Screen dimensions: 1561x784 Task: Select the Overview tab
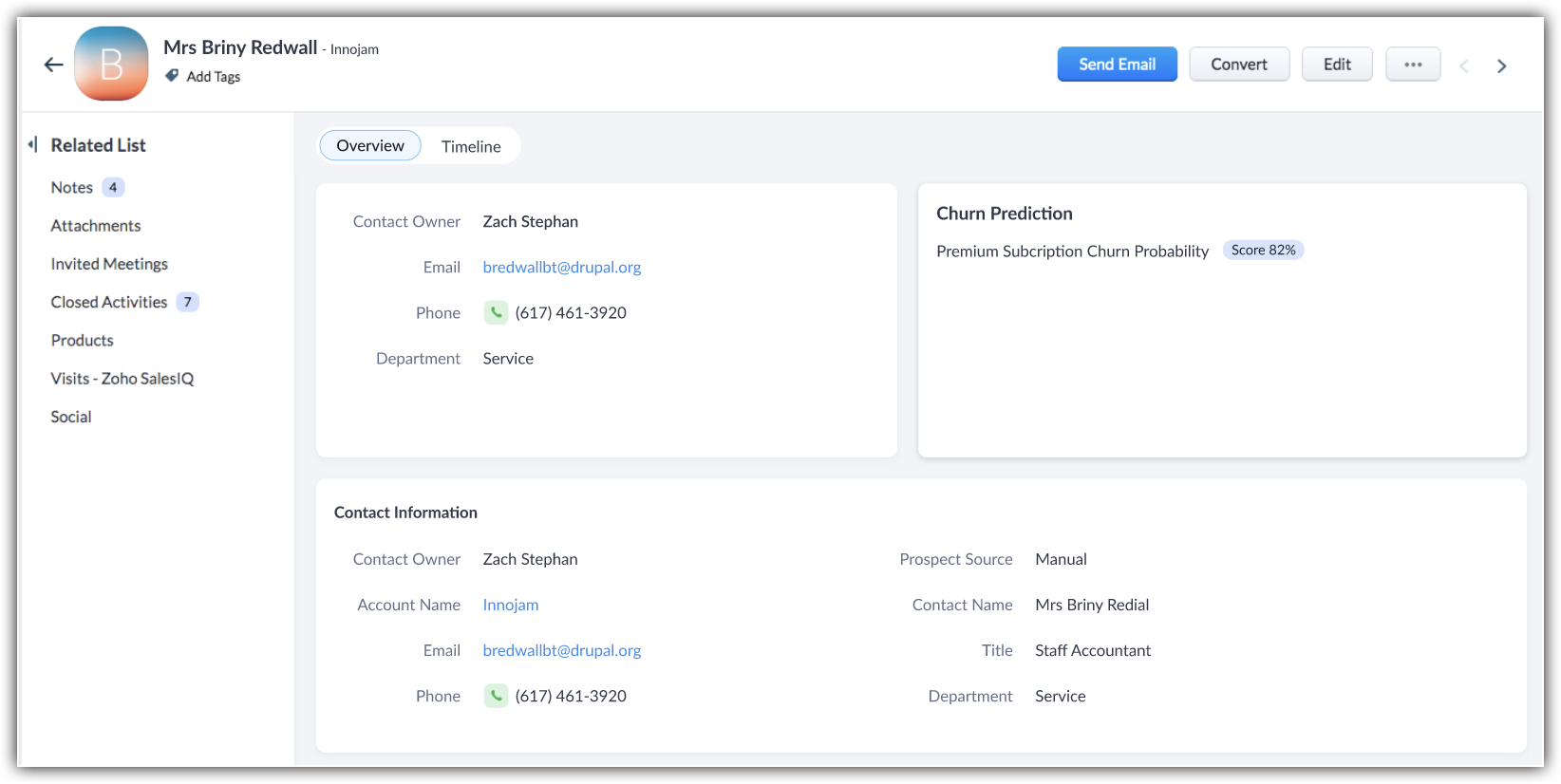370,146
